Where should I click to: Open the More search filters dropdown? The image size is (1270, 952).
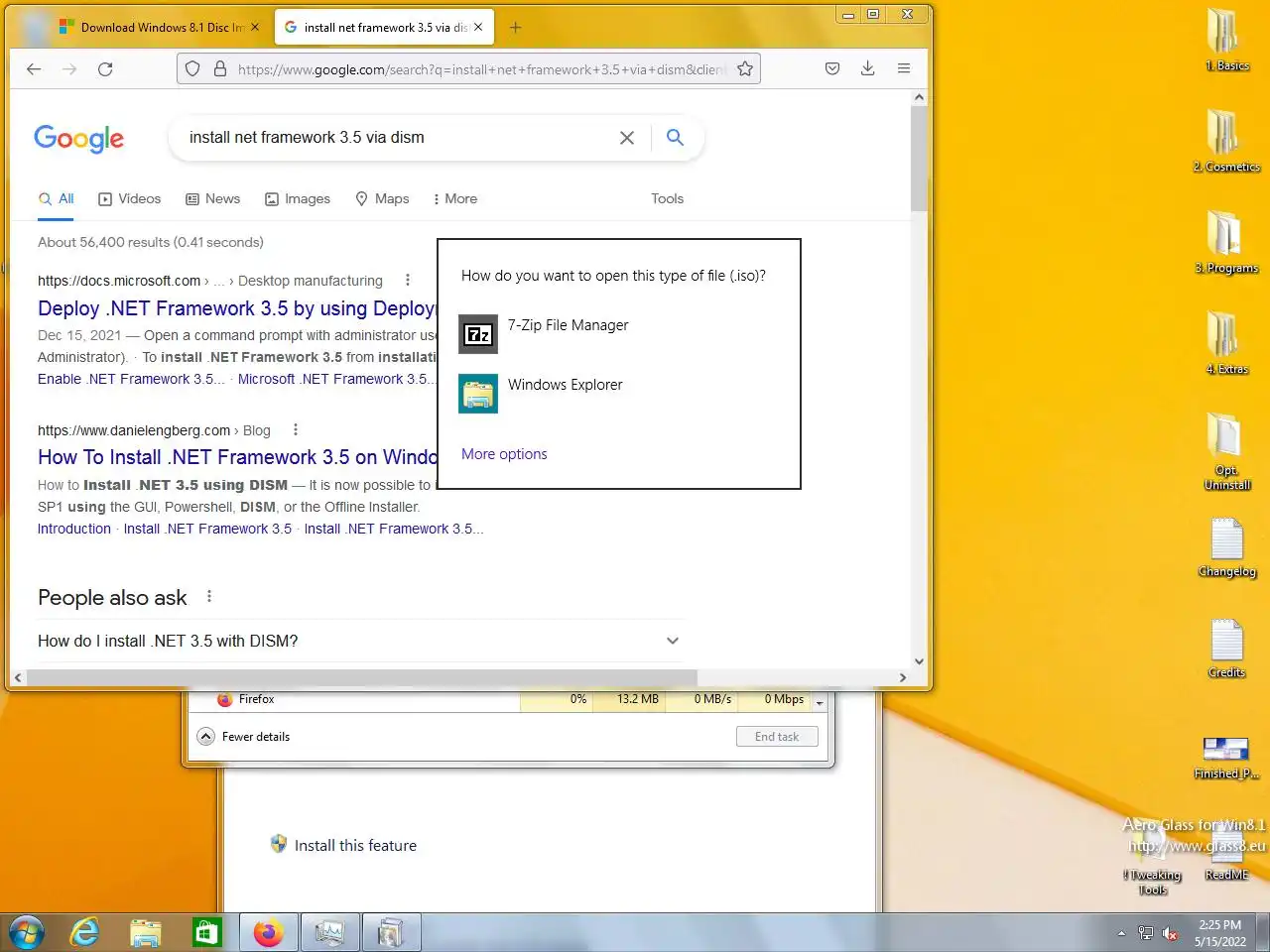(x=454, y=198)
